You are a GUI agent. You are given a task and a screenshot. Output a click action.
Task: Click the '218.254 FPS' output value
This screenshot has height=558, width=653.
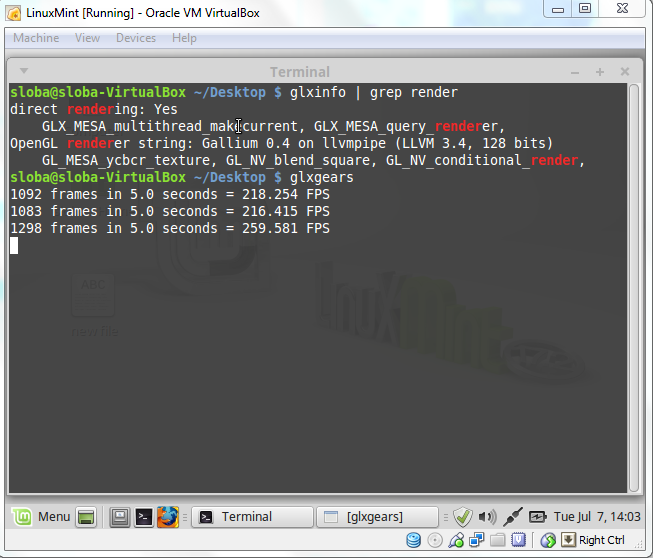pyautogui.click(x=286, y=194)
